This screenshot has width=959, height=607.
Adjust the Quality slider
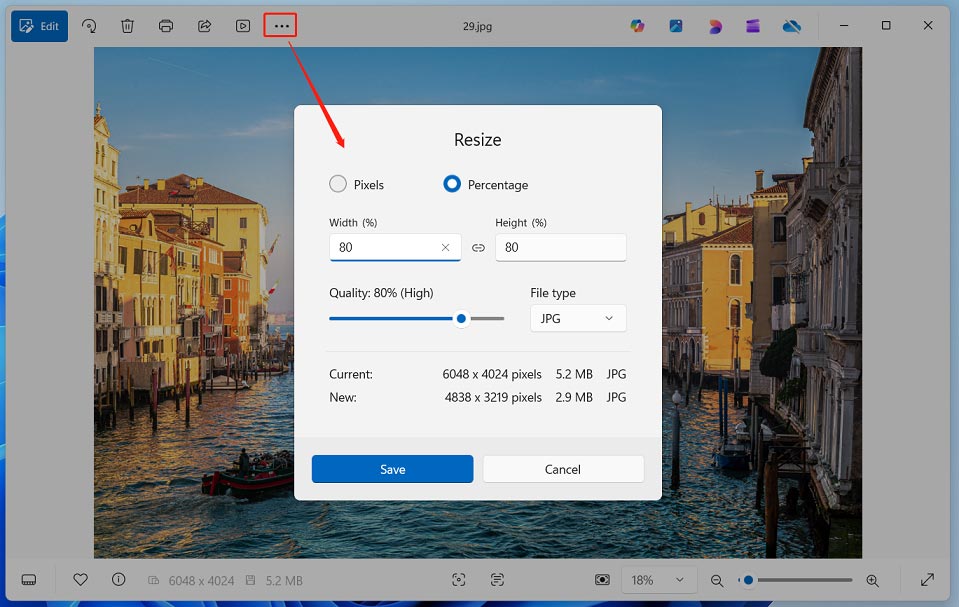click(x=460, y=318)
